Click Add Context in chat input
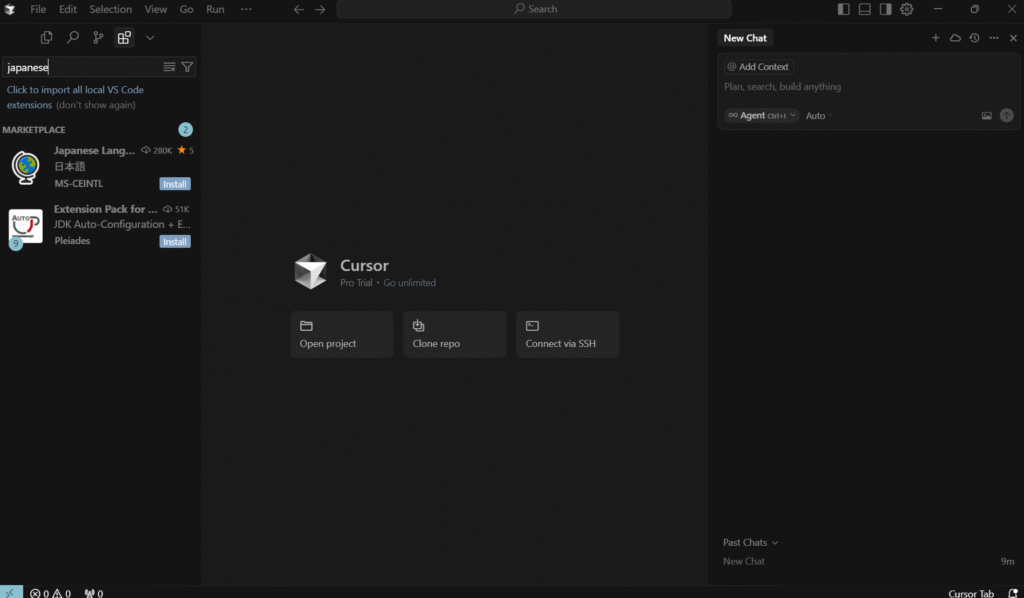Image resolution: width=1024 pixels, height=598 pixels. click(x=758, y=67)
